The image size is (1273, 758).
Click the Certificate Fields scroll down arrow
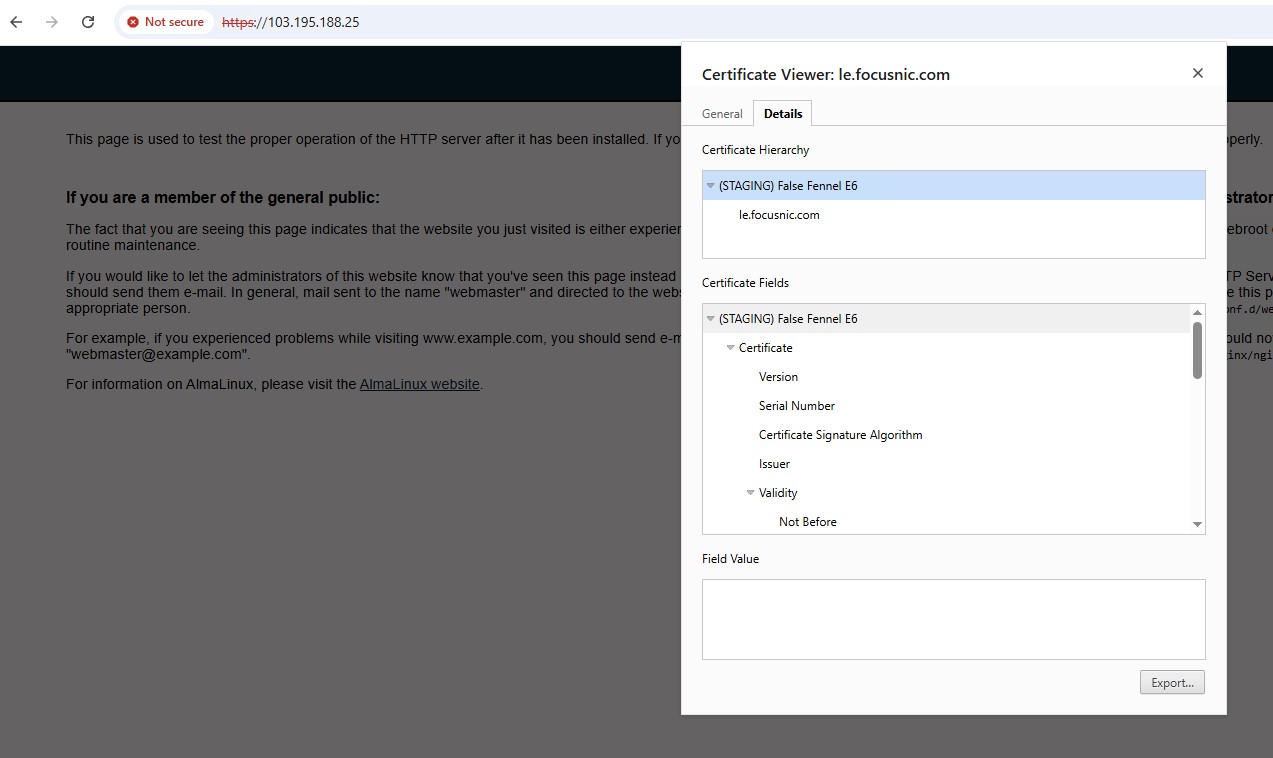(x=1197, y=524)
